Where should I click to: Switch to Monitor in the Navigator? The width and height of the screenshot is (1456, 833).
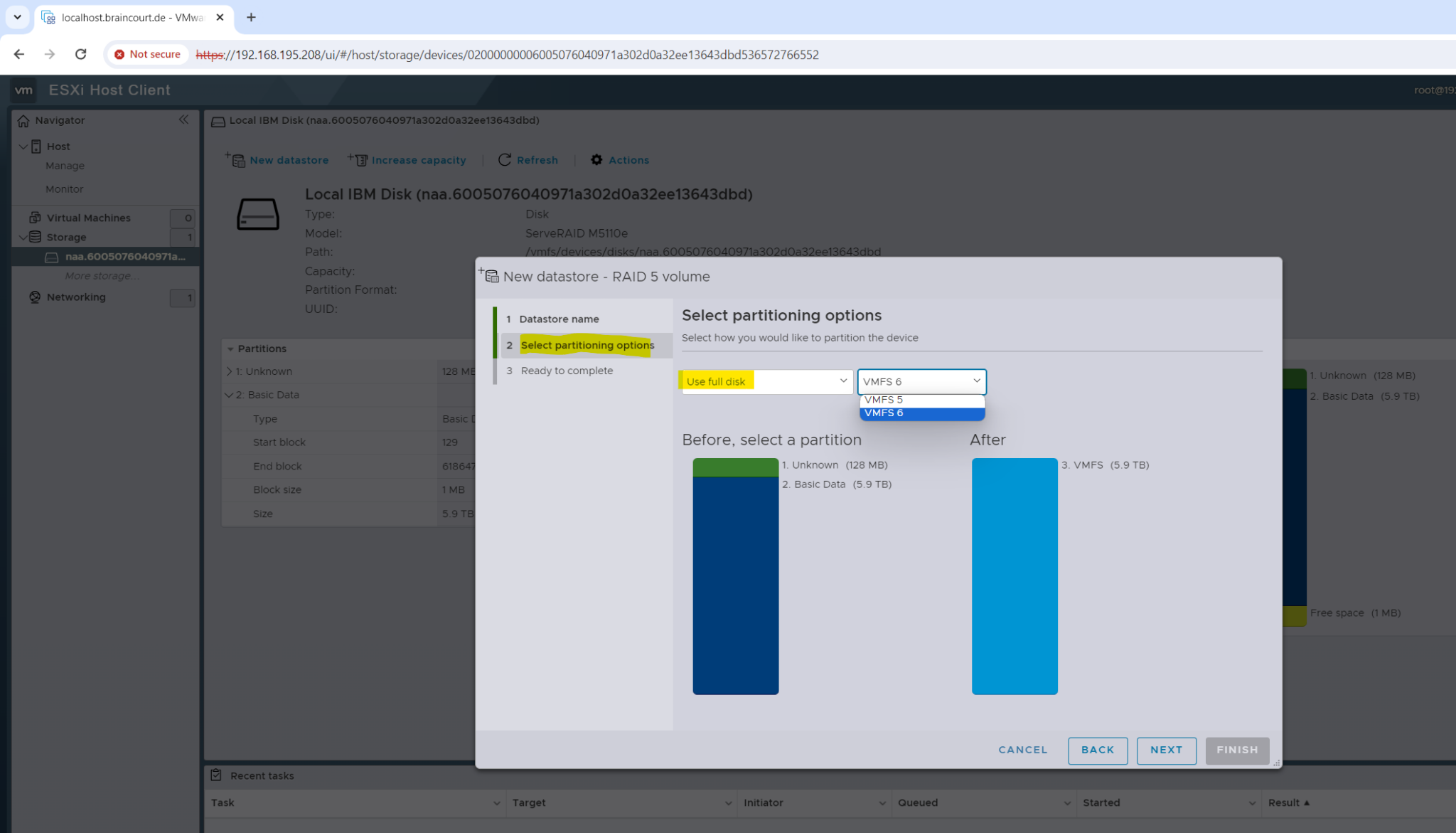click(x=65, y=189)
